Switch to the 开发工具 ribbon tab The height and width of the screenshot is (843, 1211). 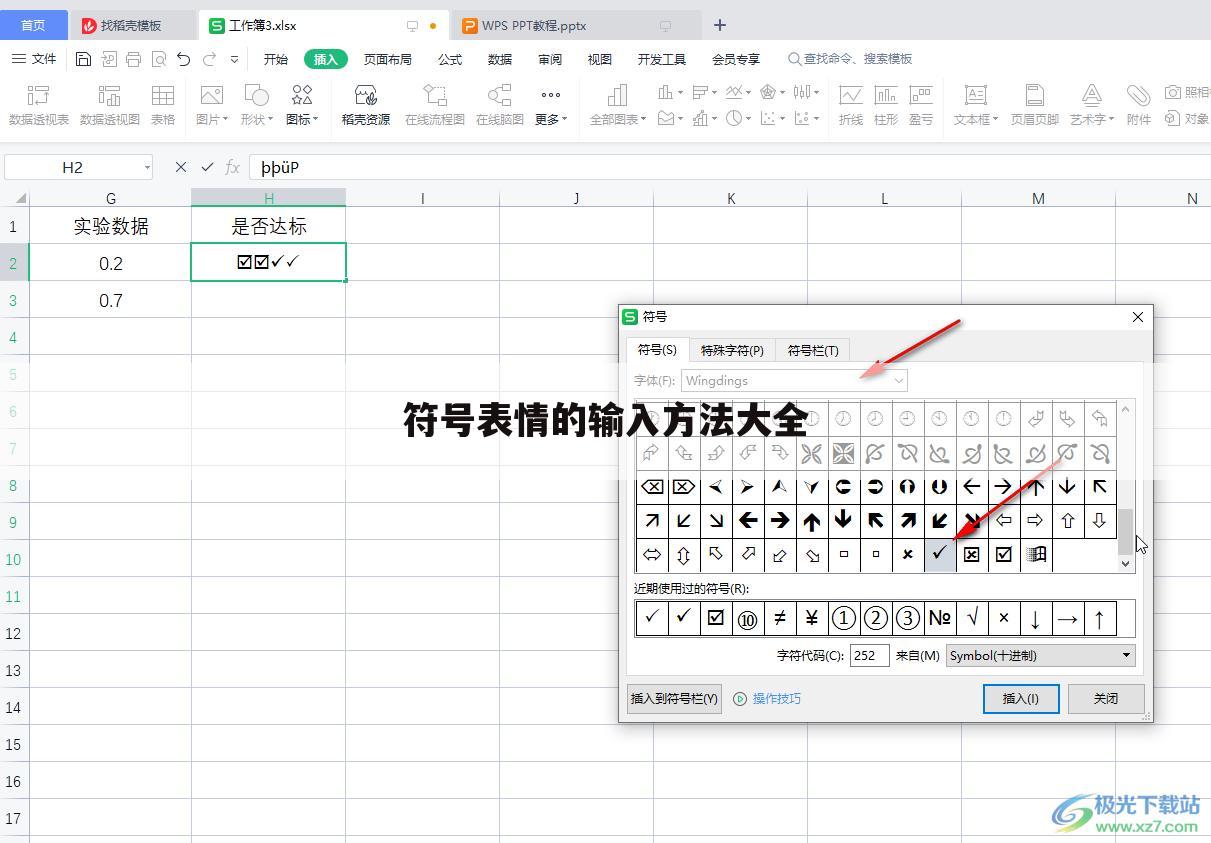662,59
